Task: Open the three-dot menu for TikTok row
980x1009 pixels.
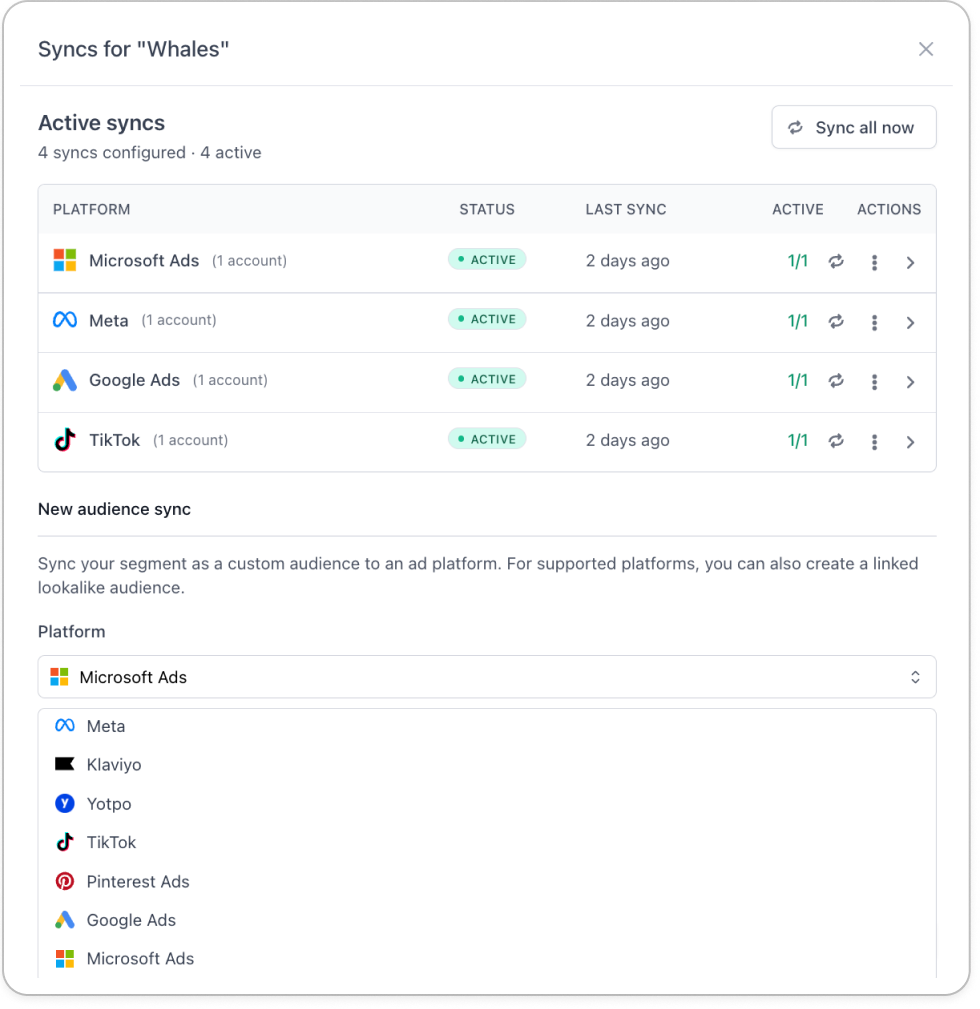Action: (874, 441)
